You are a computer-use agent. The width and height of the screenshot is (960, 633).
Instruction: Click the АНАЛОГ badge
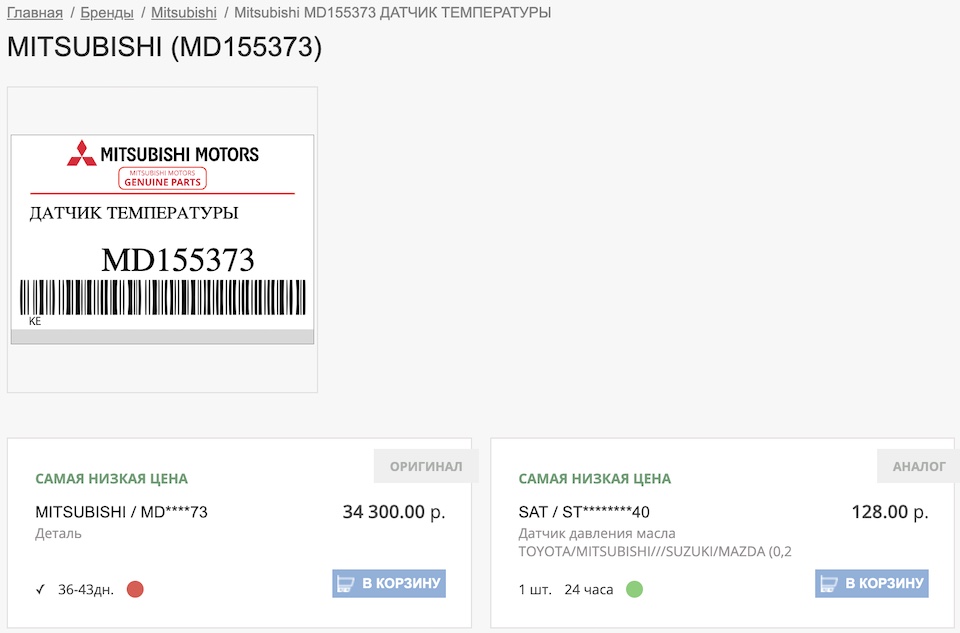coord(918,466)
